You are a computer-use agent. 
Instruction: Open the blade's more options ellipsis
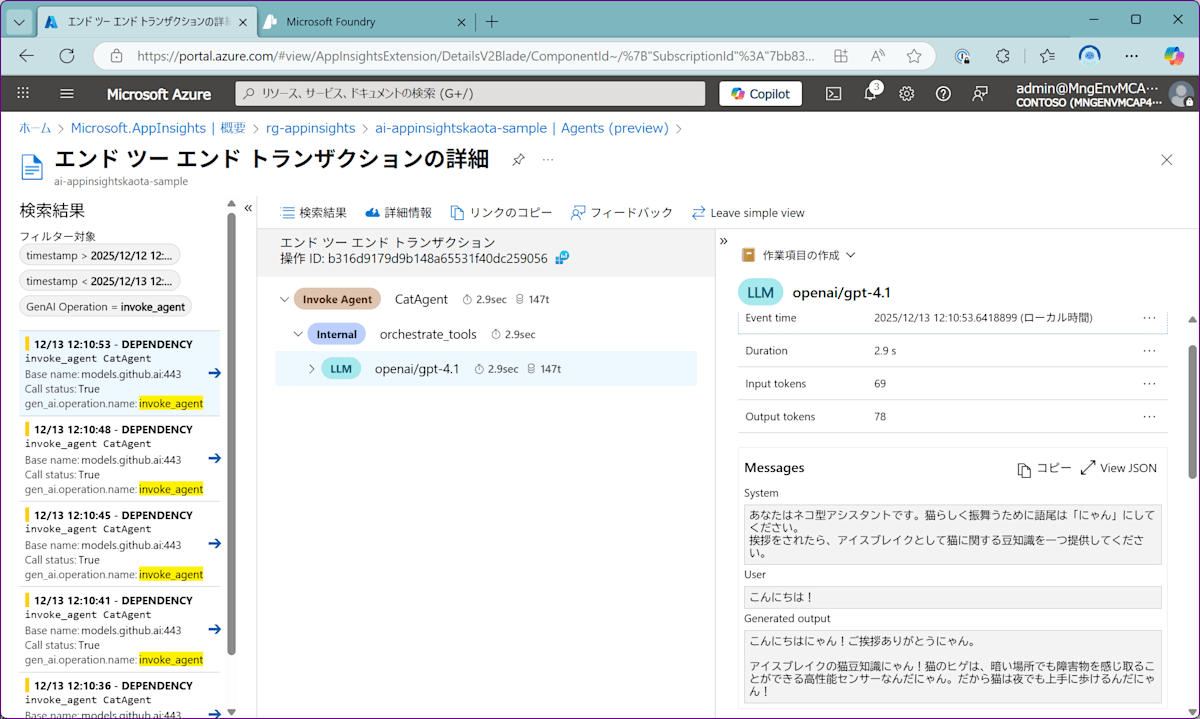pyautogui.click(x=548, y=160)
